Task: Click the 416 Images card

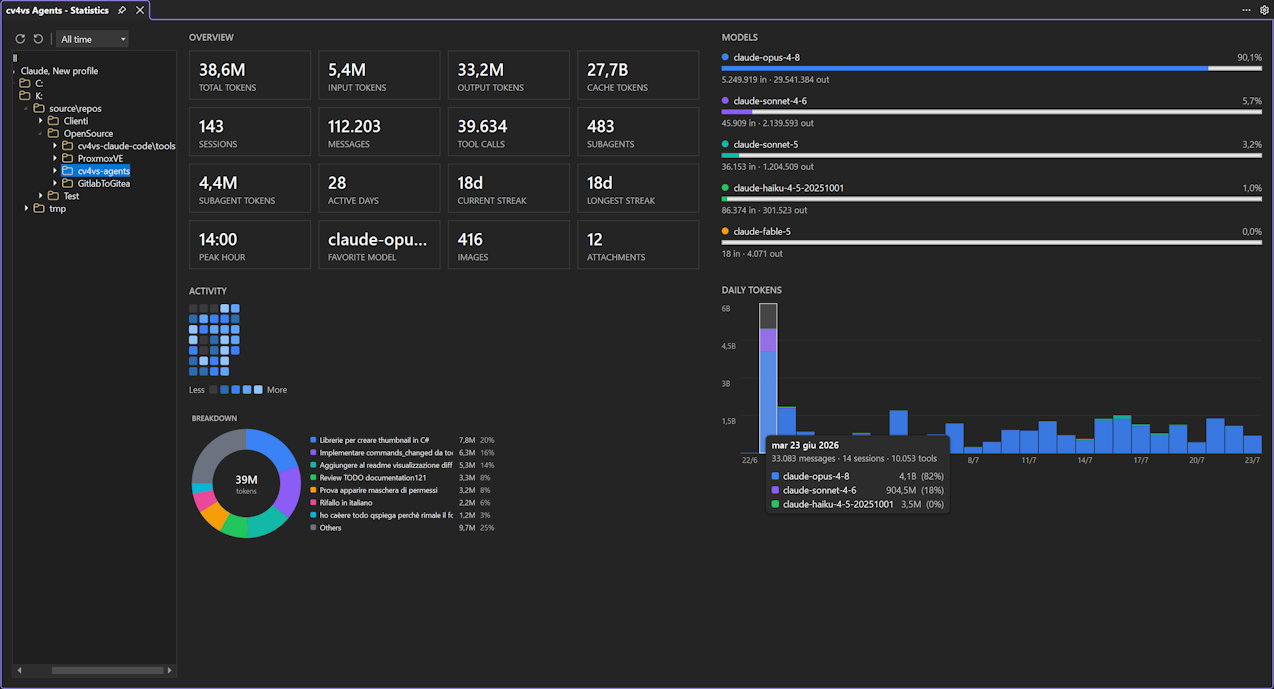Action: (508, 245)
